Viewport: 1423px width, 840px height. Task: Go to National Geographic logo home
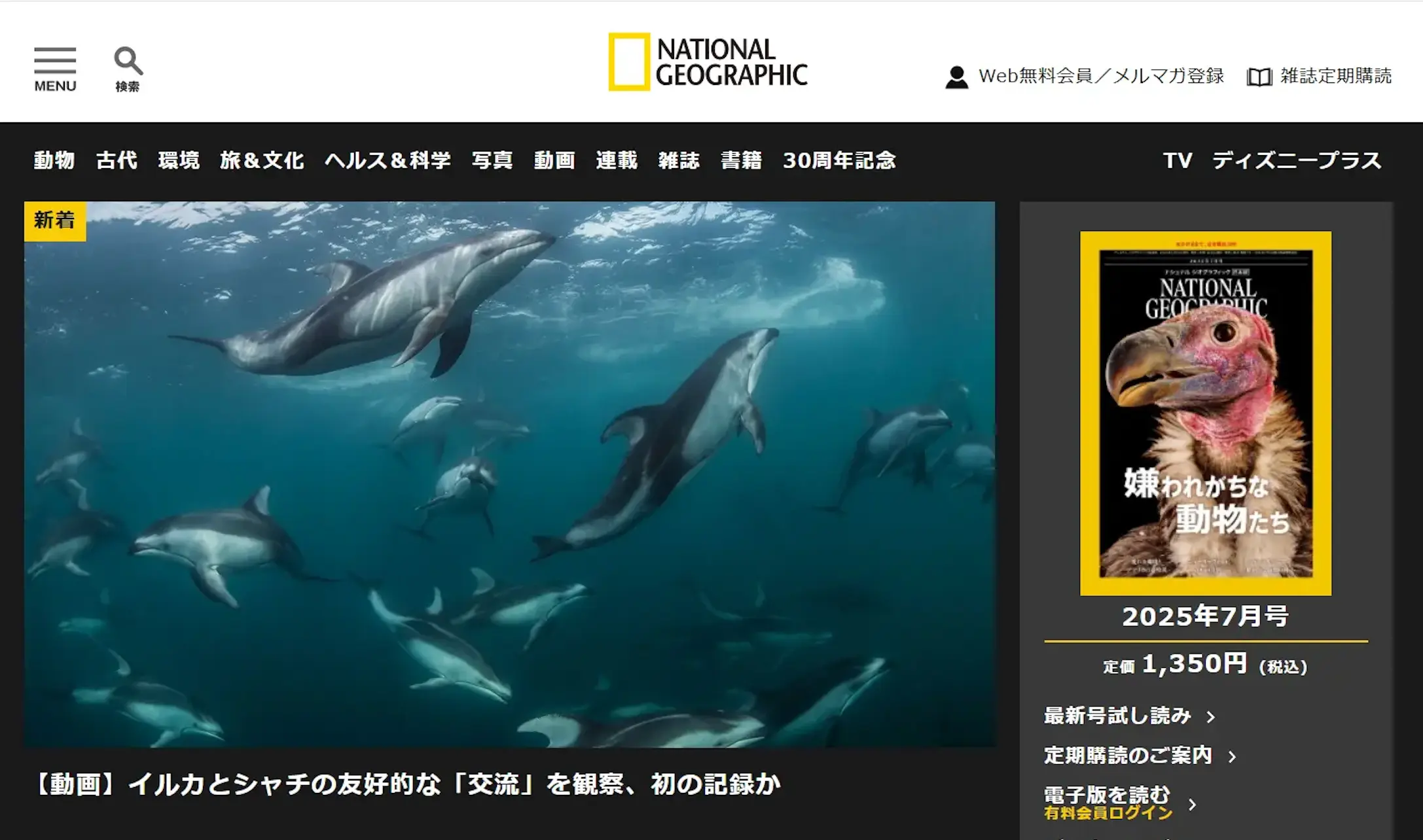708,62
